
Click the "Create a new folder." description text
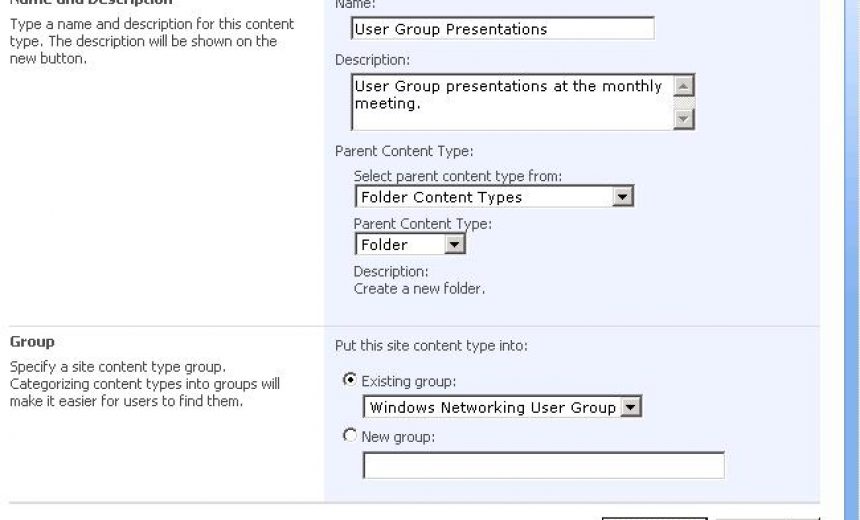tap(419, 288)
